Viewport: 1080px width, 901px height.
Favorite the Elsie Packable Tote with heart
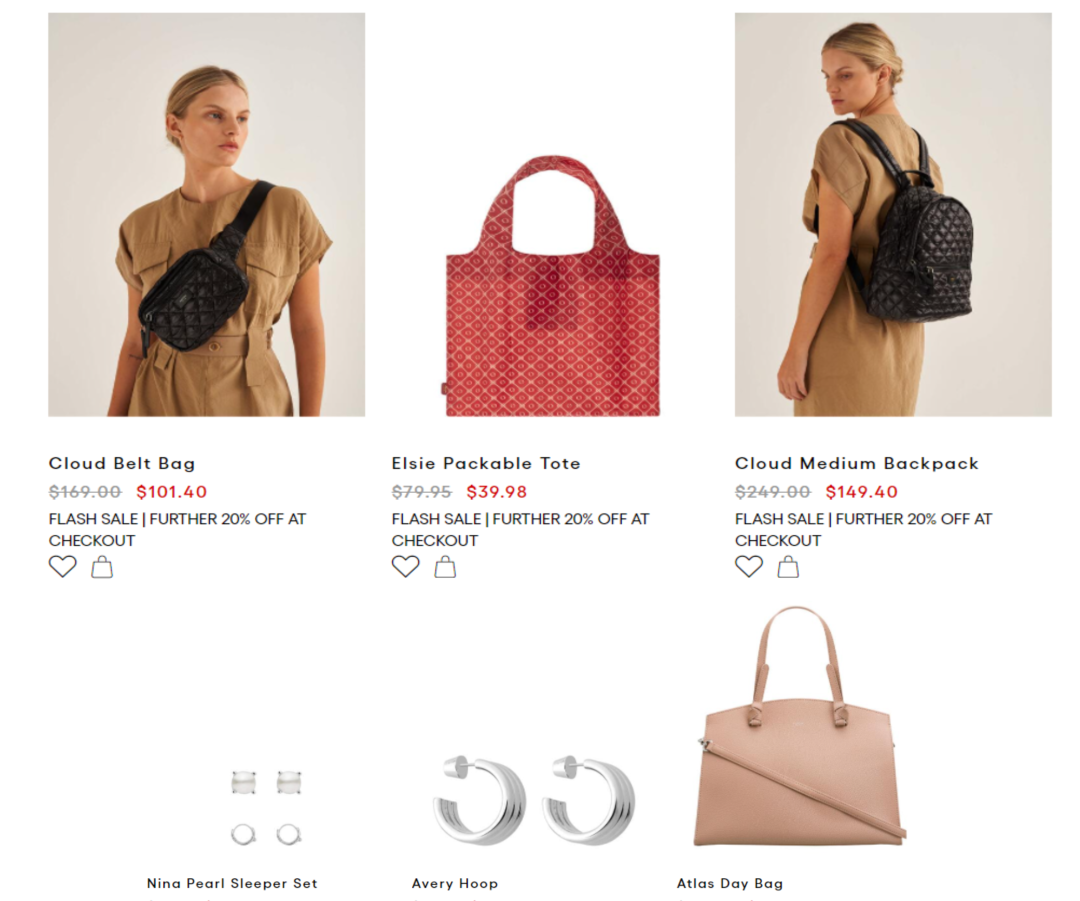coord(406,567)
